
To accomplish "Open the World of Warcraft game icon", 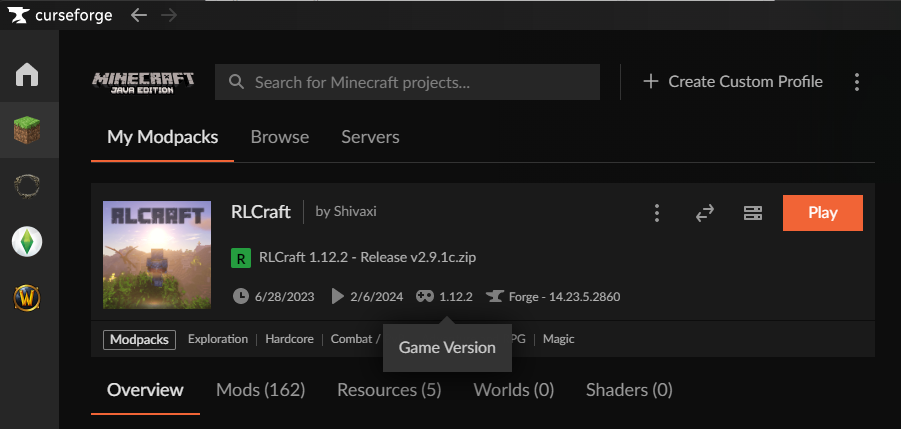I will click(x=27, y=297).
